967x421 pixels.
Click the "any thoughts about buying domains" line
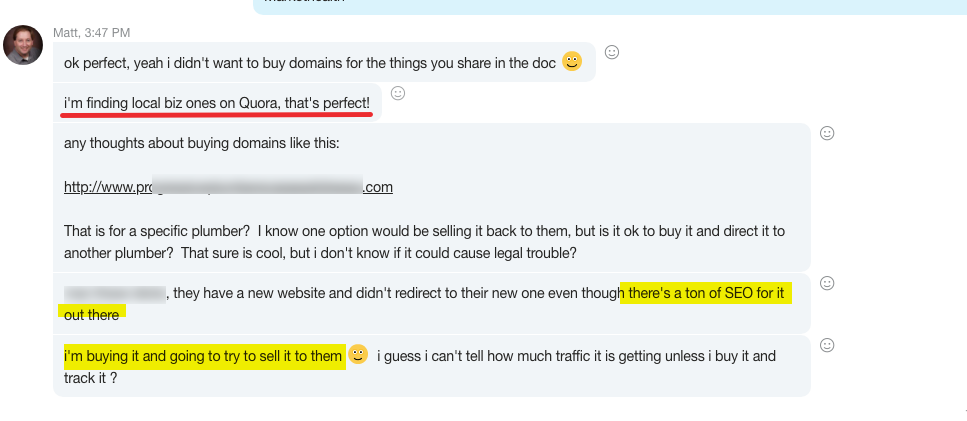201,143
